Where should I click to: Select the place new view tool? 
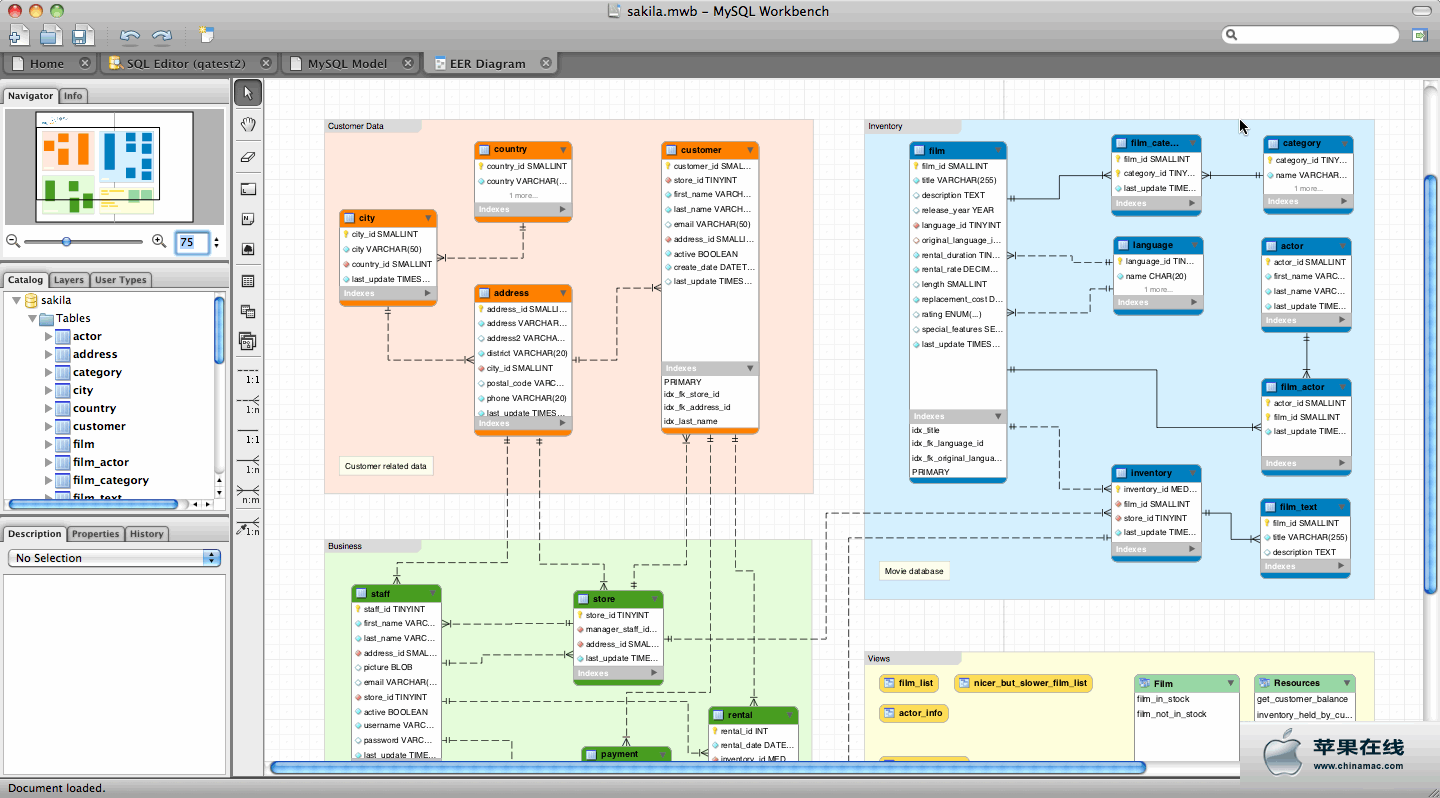tap(248, 312)
